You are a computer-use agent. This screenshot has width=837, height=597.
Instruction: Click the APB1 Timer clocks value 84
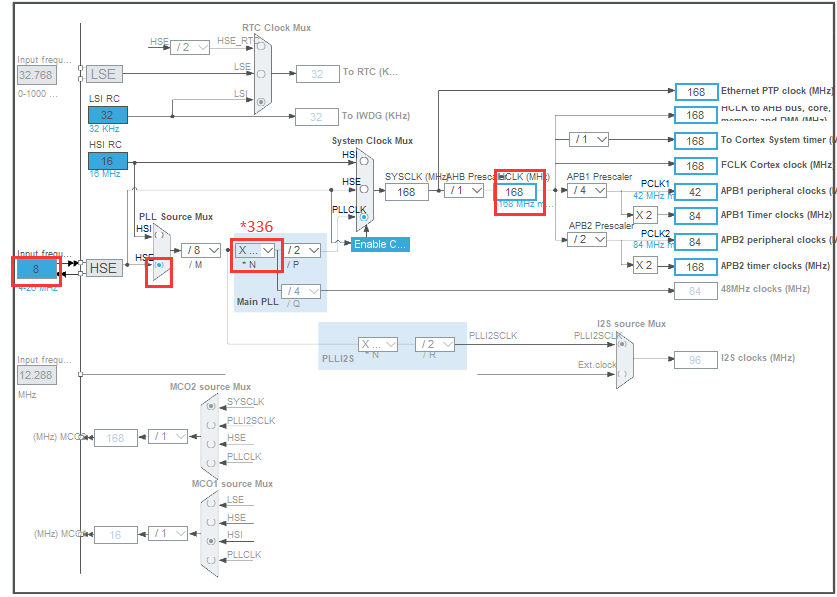point(696,216)
